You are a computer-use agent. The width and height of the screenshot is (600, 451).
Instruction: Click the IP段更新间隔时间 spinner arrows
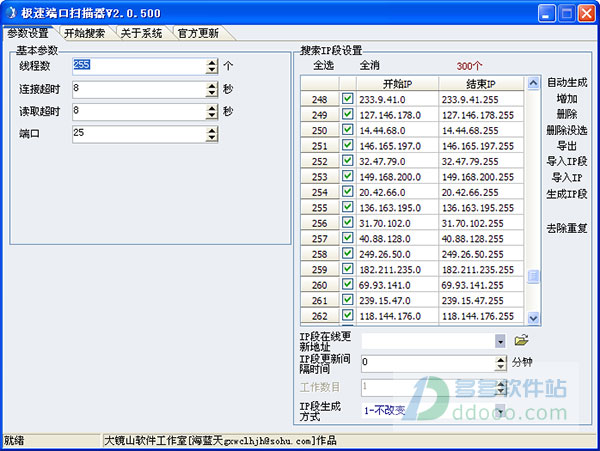(501, 363)
